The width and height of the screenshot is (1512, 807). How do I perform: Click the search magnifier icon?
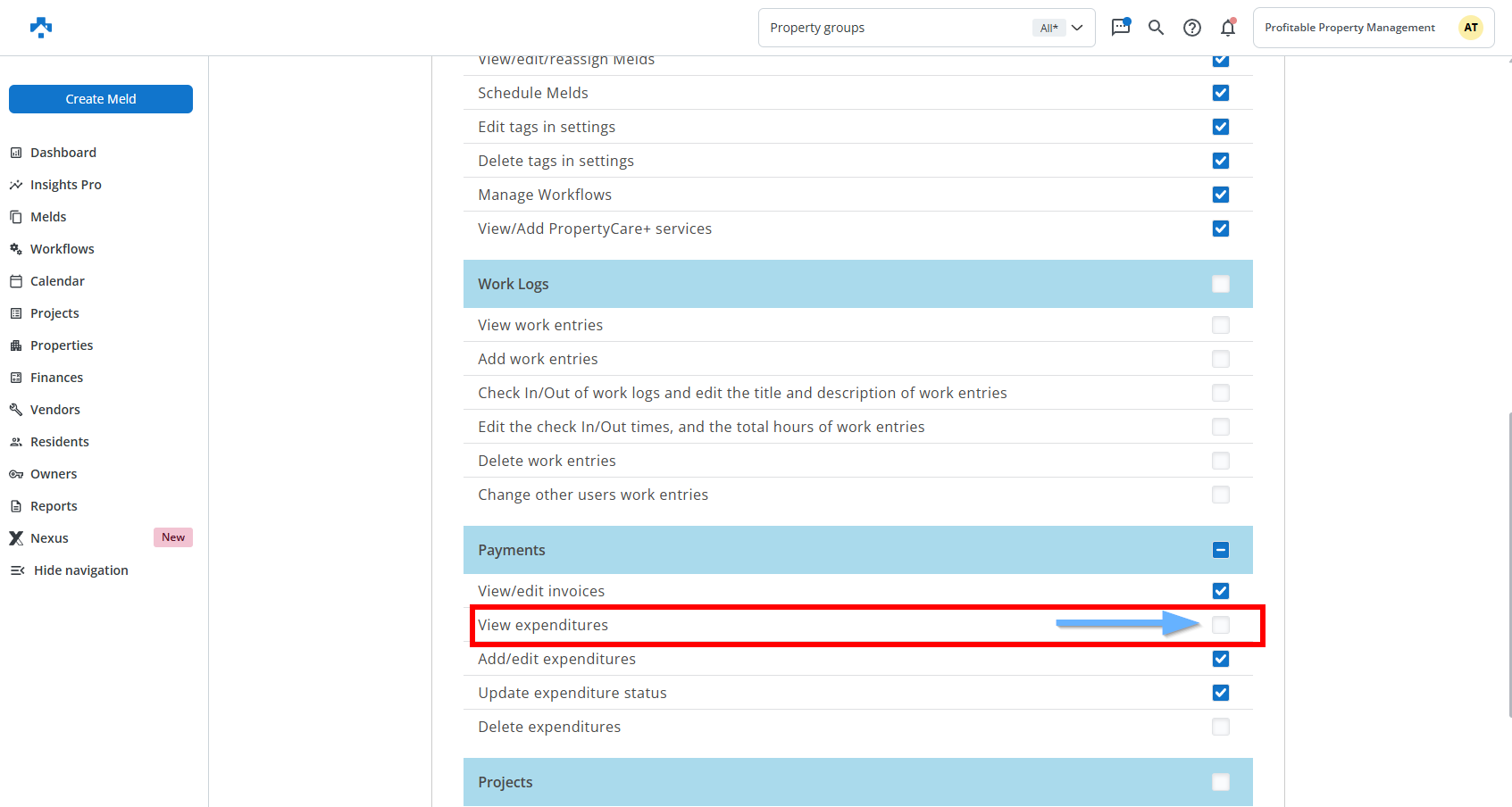coord(1156,28)
